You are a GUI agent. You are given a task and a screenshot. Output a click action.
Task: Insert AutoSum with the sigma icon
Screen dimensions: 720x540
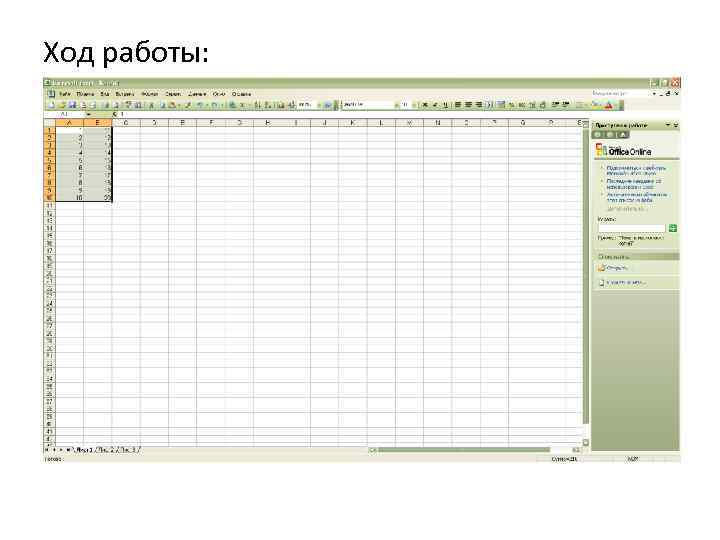point(242,105)
